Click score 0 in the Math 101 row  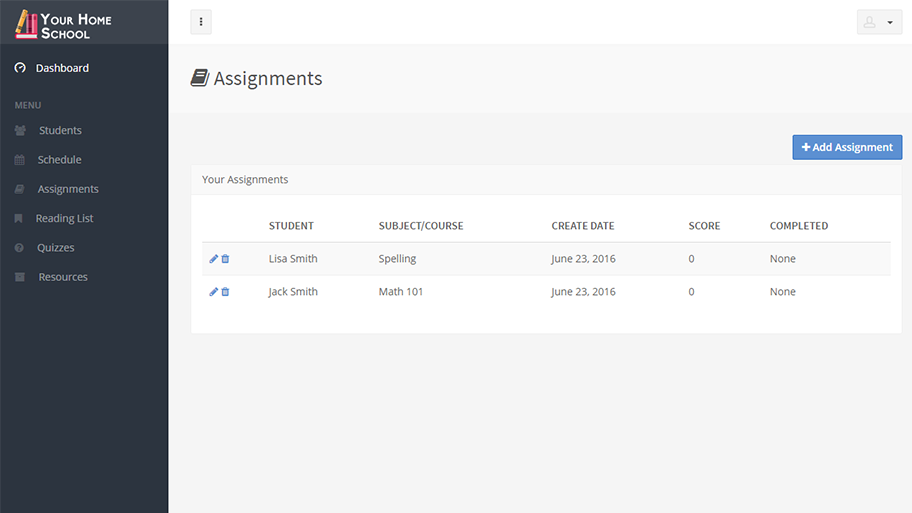[691, 292]
